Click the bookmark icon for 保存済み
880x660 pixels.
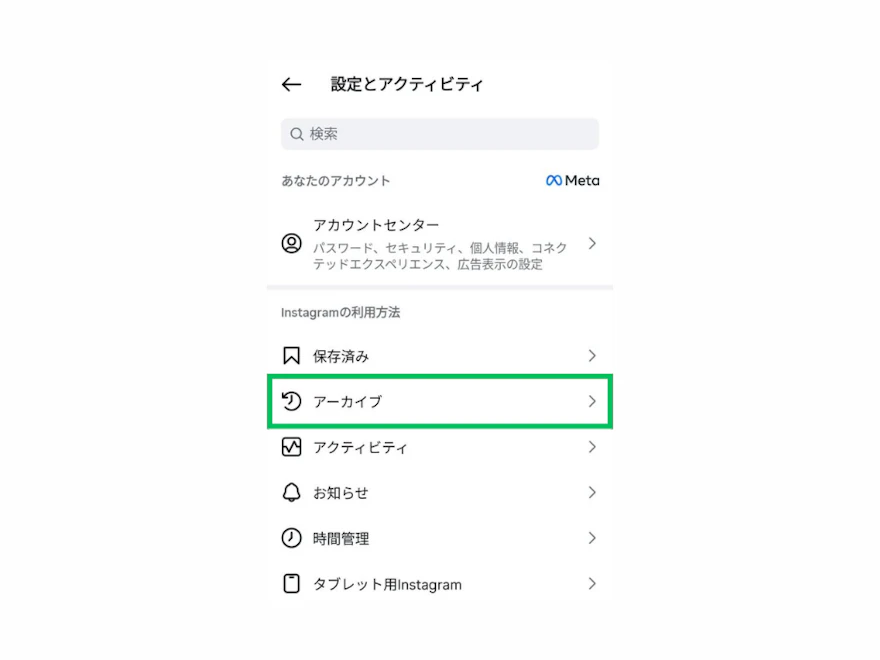[291, 356]
